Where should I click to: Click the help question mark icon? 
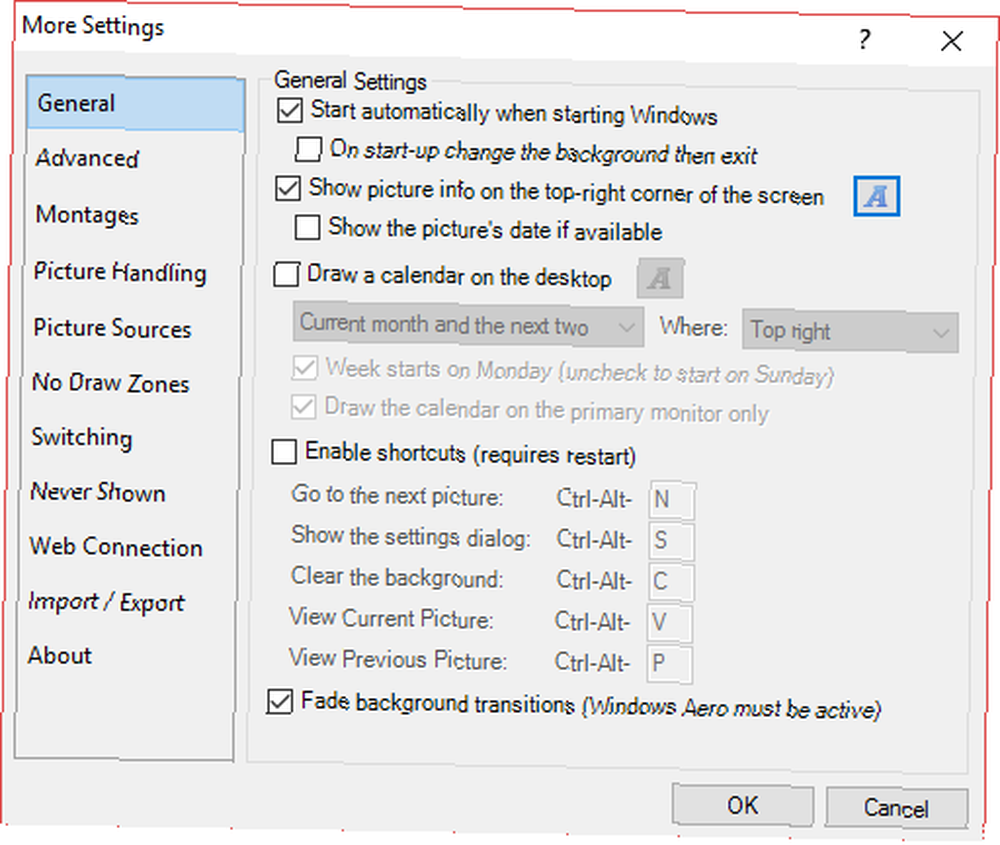864,40
